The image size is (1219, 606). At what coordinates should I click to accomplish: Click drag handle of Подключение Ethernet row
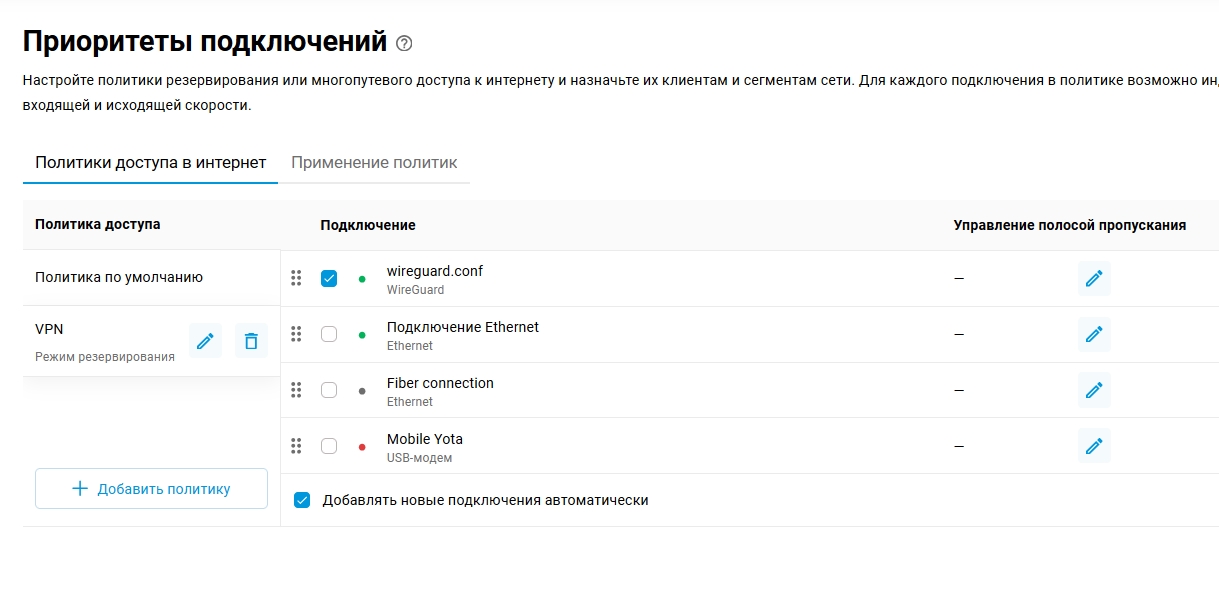click(x=296, y=334)
